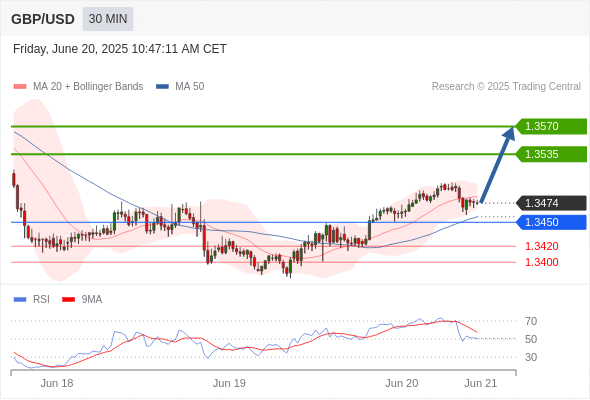Screen dimensions: 590x400
Task: Toggle the 9MA red legend swatch
Action: coord(68,300)
